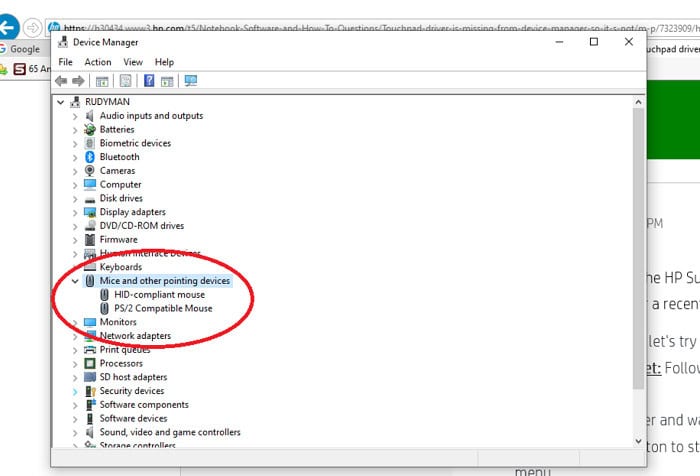The width and height of the screenshot is (700, 476).
Task: Click the Audio inputs and outputs speaker icon
Action: click(90, 116)
